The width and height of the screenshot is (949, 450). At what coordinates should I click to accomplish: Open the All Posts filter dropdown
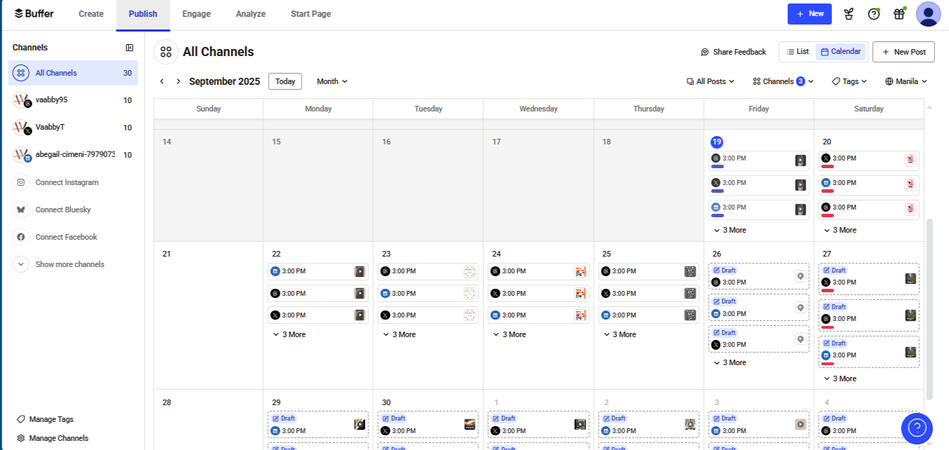[711, 81]
